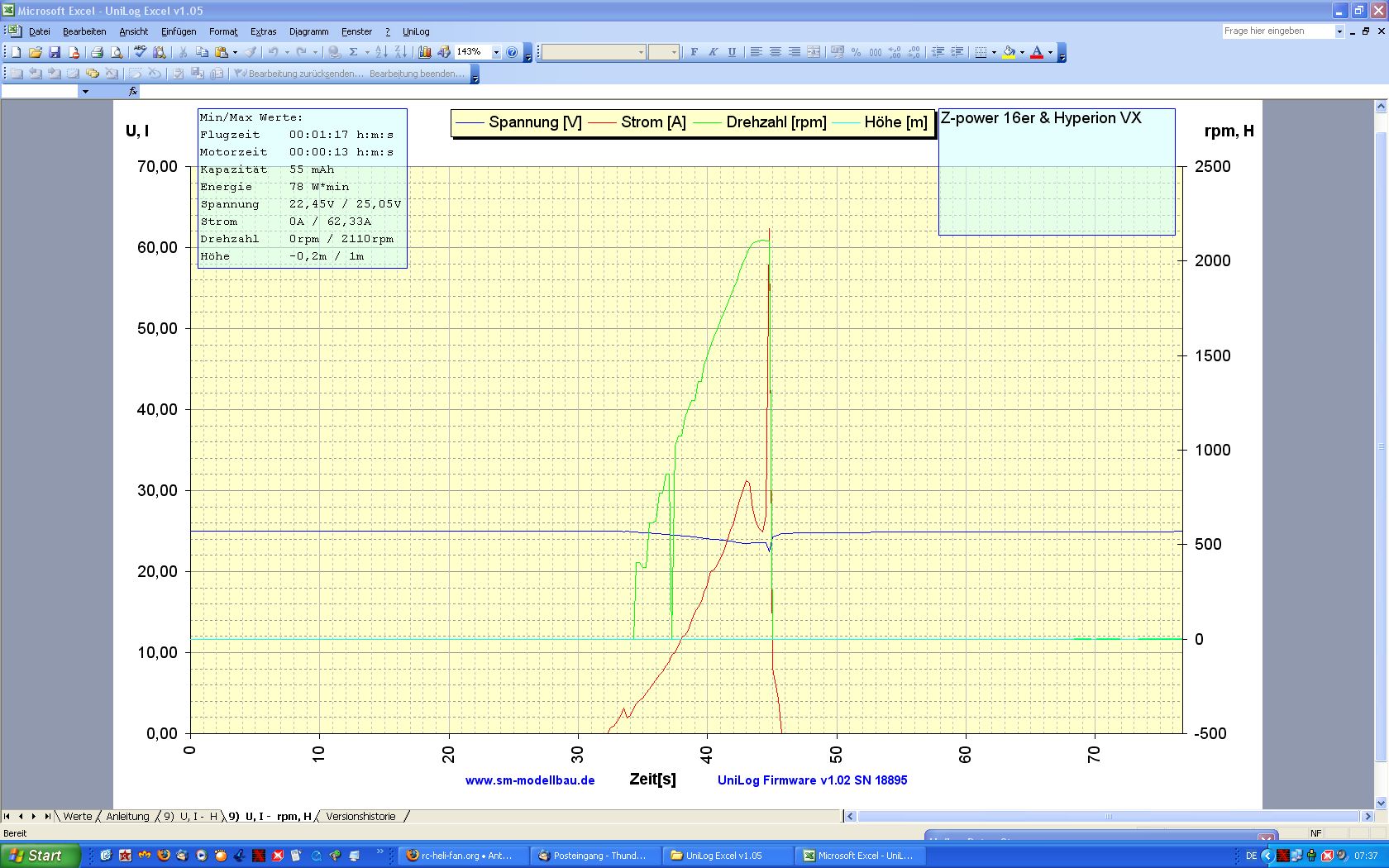The width and height of the screenshot is (1389, 868).
Task: Click the Format Painter brush icon
Action: click(251, 52)
